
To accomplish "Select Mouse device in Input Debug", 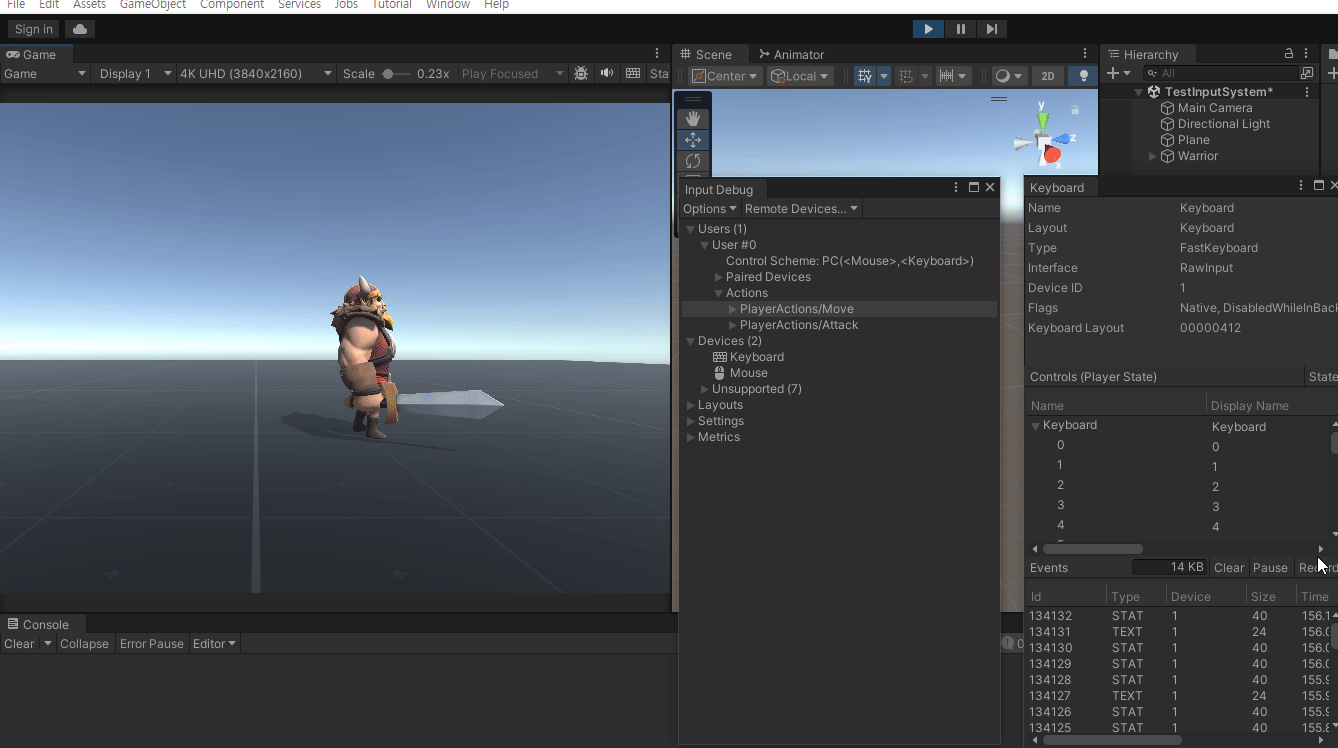I will pos(748,373).
